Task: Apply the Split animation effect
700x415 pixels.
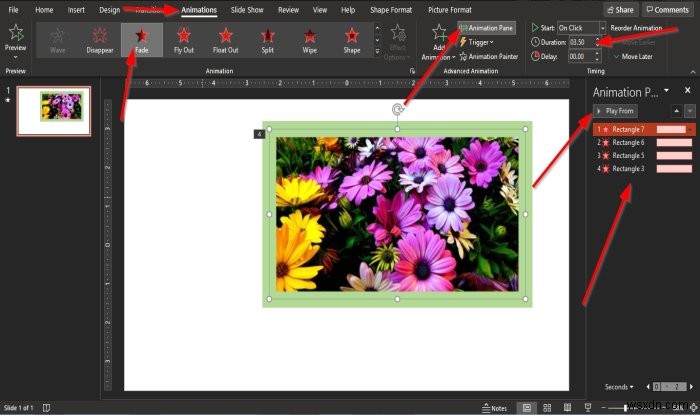Action: coord(267,40)
